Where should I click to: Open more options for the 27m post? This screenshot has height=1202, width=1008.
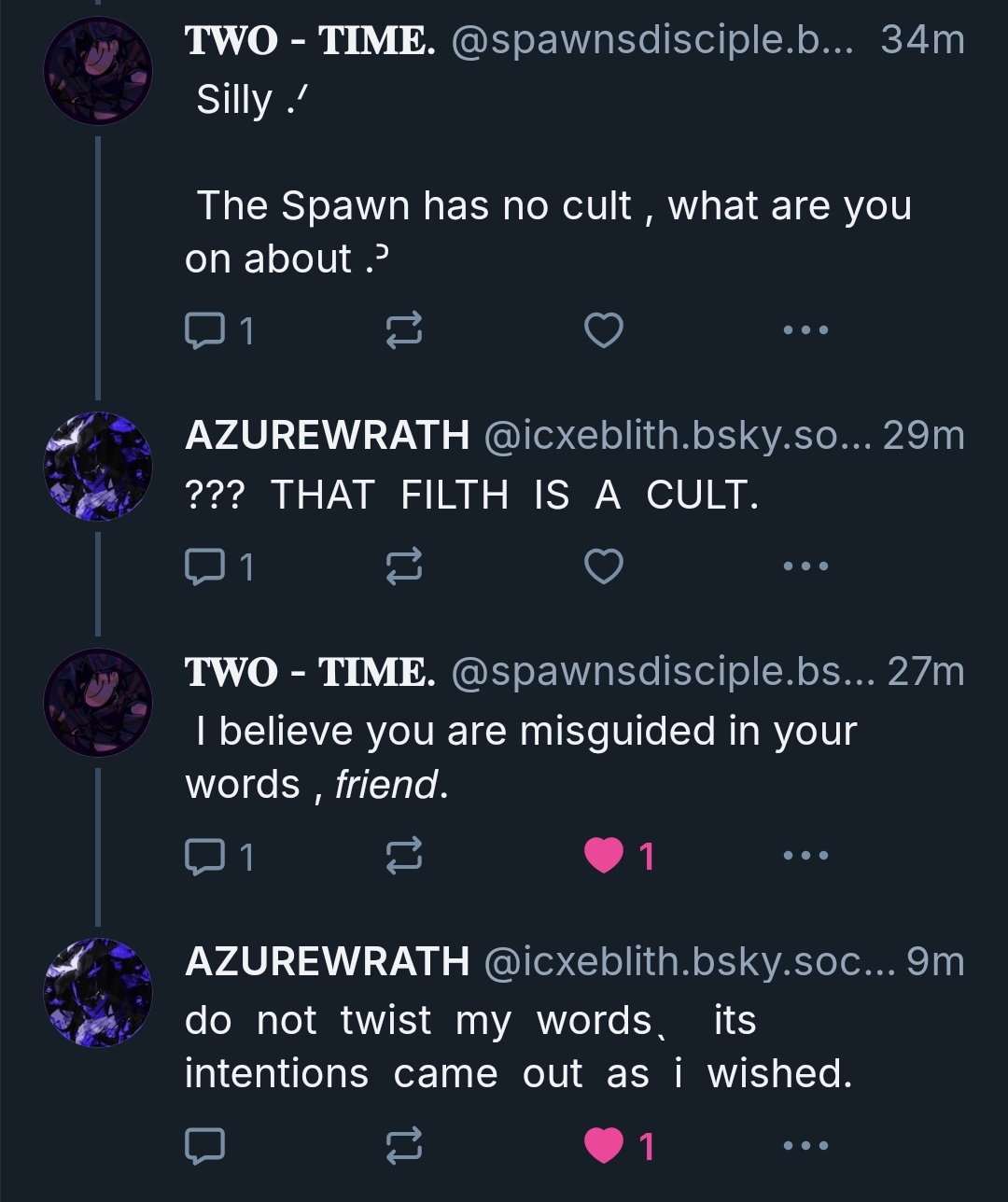pos(805,855)
